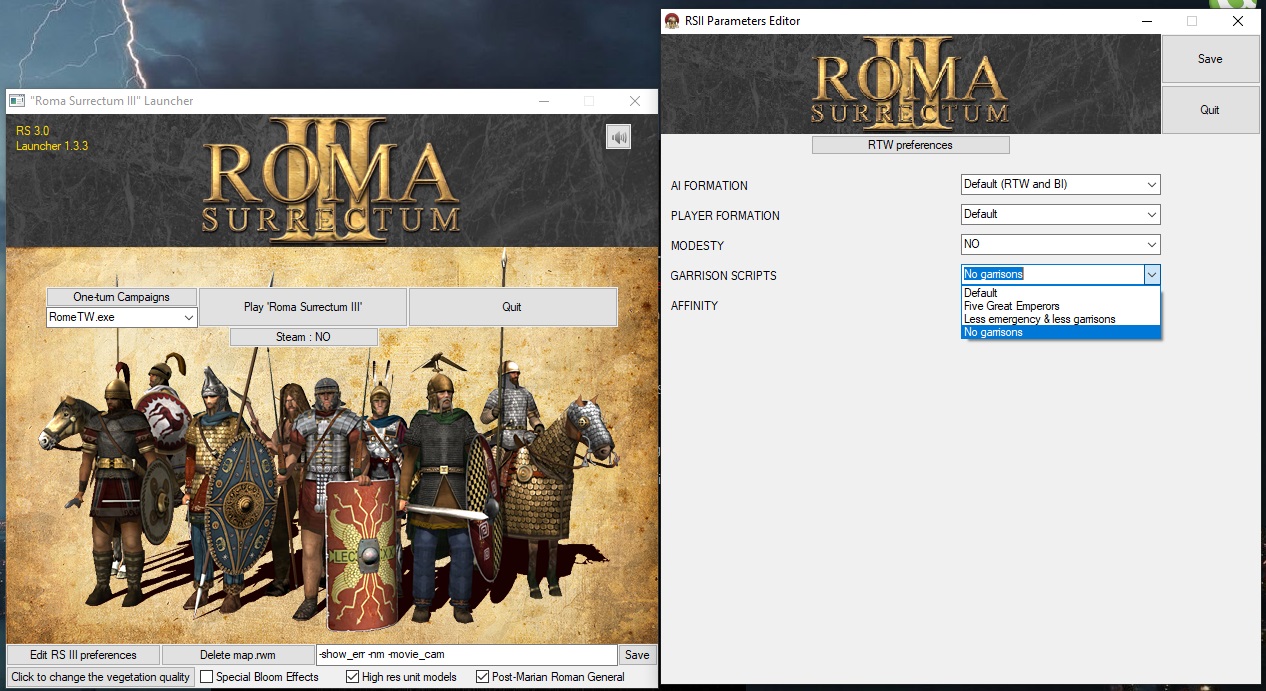
Task: Collapse the GARRISON SCRIPTS dropdown arrow
Action: pos(1152,274)
